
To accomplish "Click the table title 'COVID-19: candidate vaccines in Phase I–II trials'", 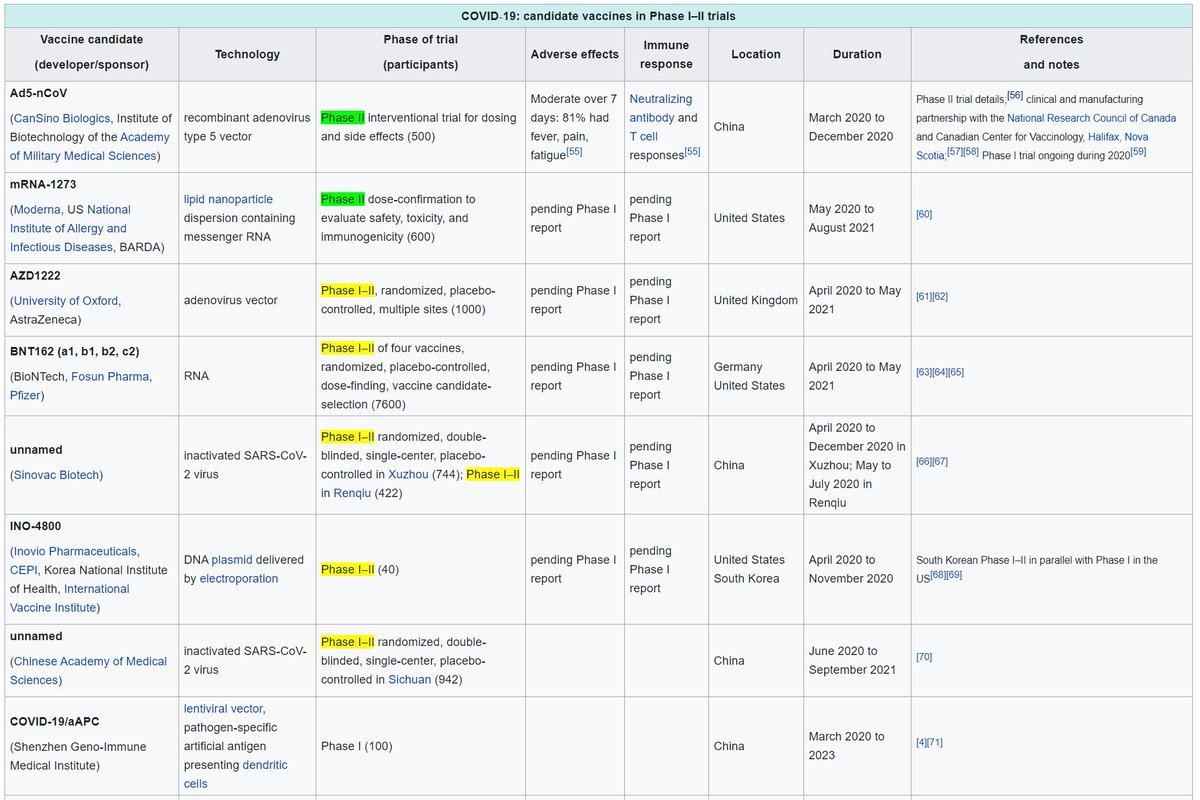I will tap(598, 16).
